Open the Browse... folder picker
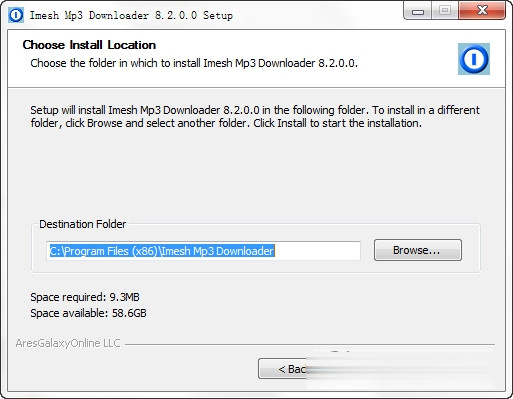 [418, 250]
